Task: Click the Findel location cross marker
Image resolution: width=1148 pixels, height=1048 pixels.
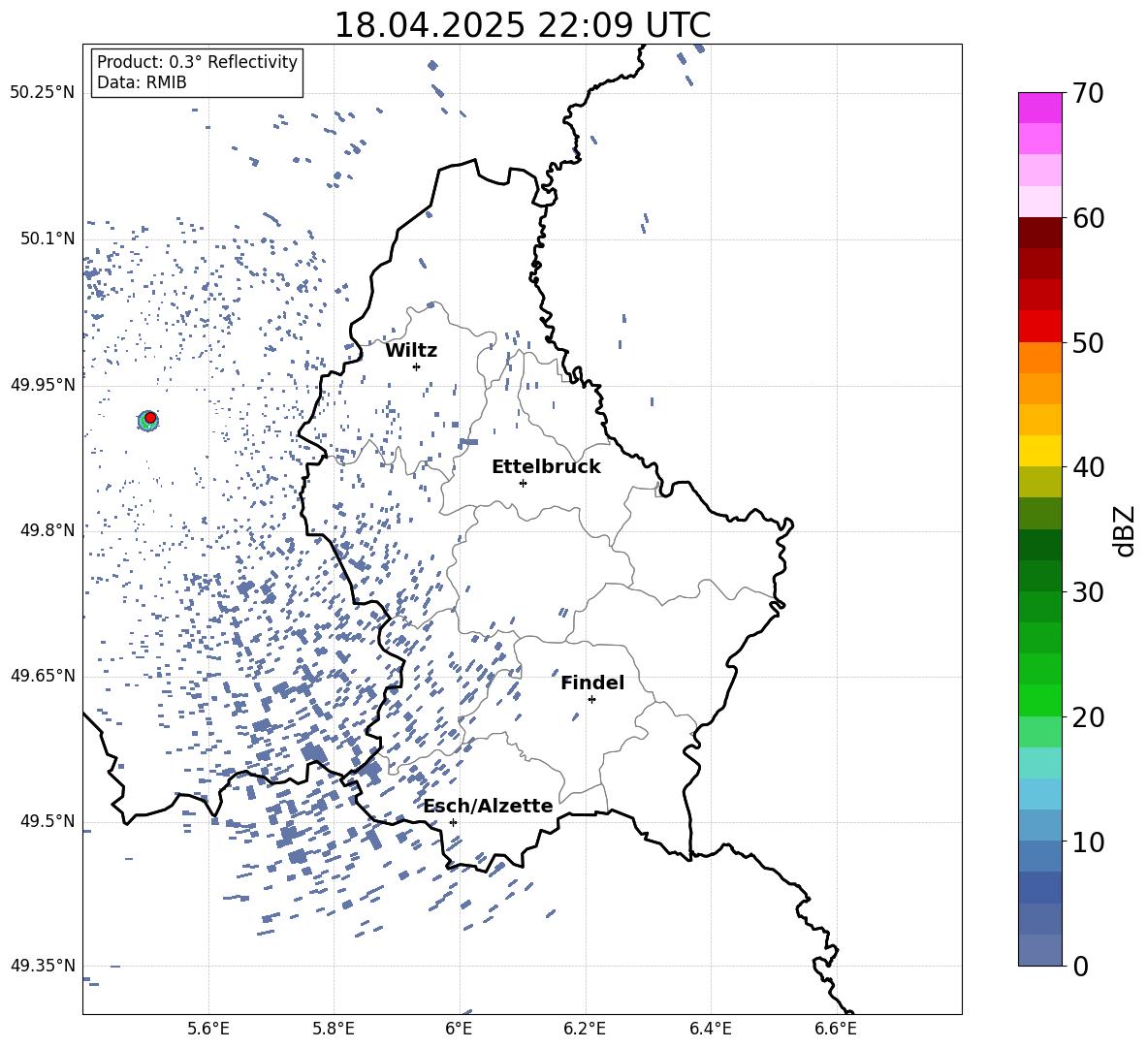Action: click(591, 699)
